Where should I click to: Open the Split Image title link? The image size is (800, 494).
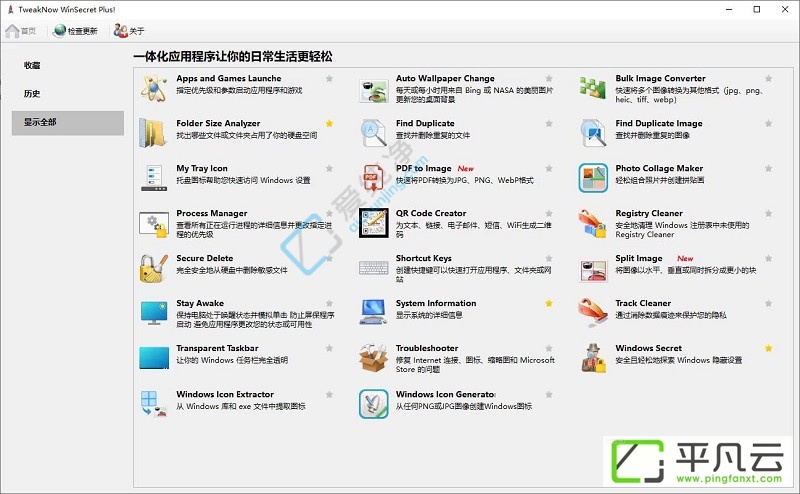[x=639, y=258]
